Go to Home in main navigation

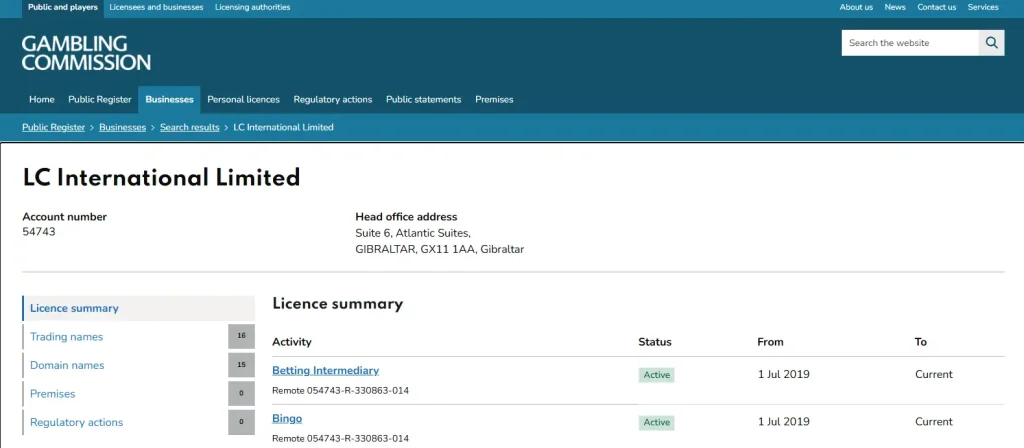point(42,100)
